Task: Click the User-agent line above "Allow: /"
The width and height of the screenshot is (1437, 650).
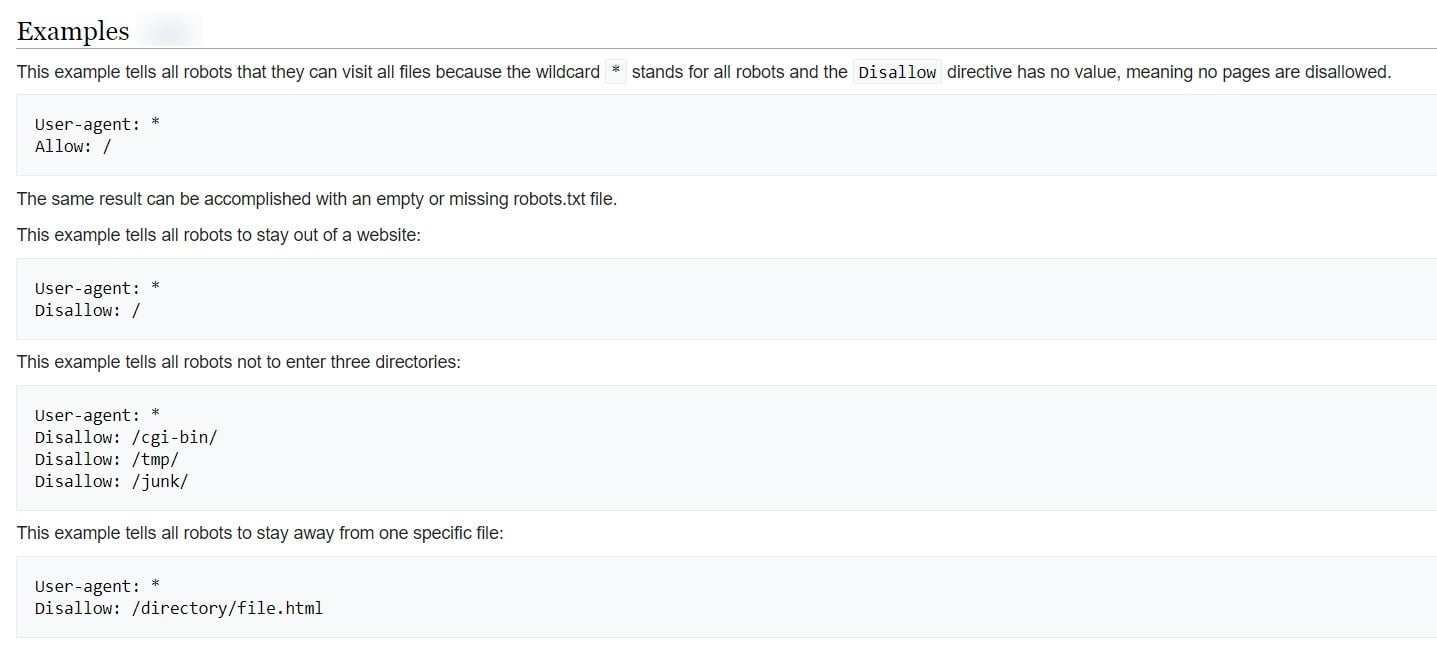Action: (97, 124)
